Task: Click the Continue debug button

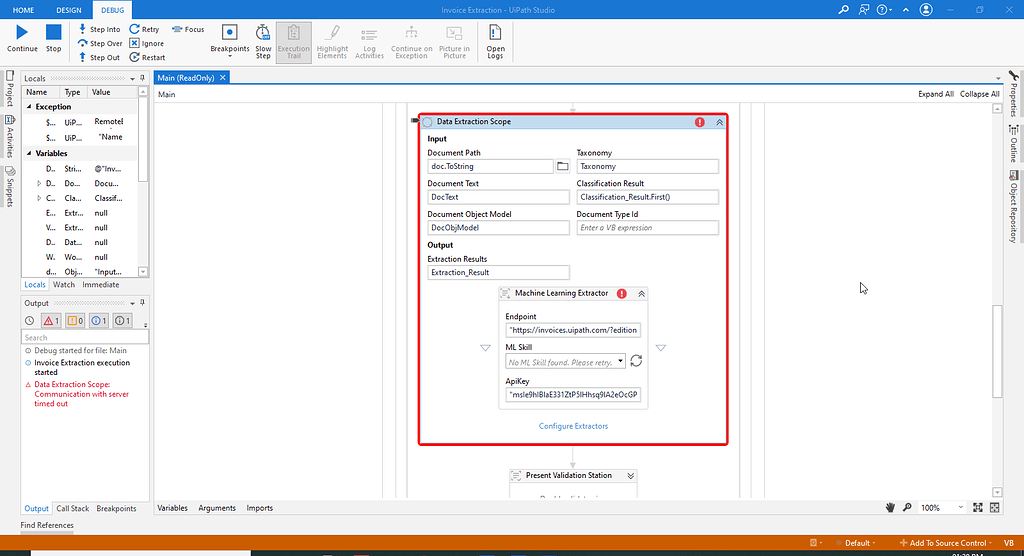Action: pos(22,39)
